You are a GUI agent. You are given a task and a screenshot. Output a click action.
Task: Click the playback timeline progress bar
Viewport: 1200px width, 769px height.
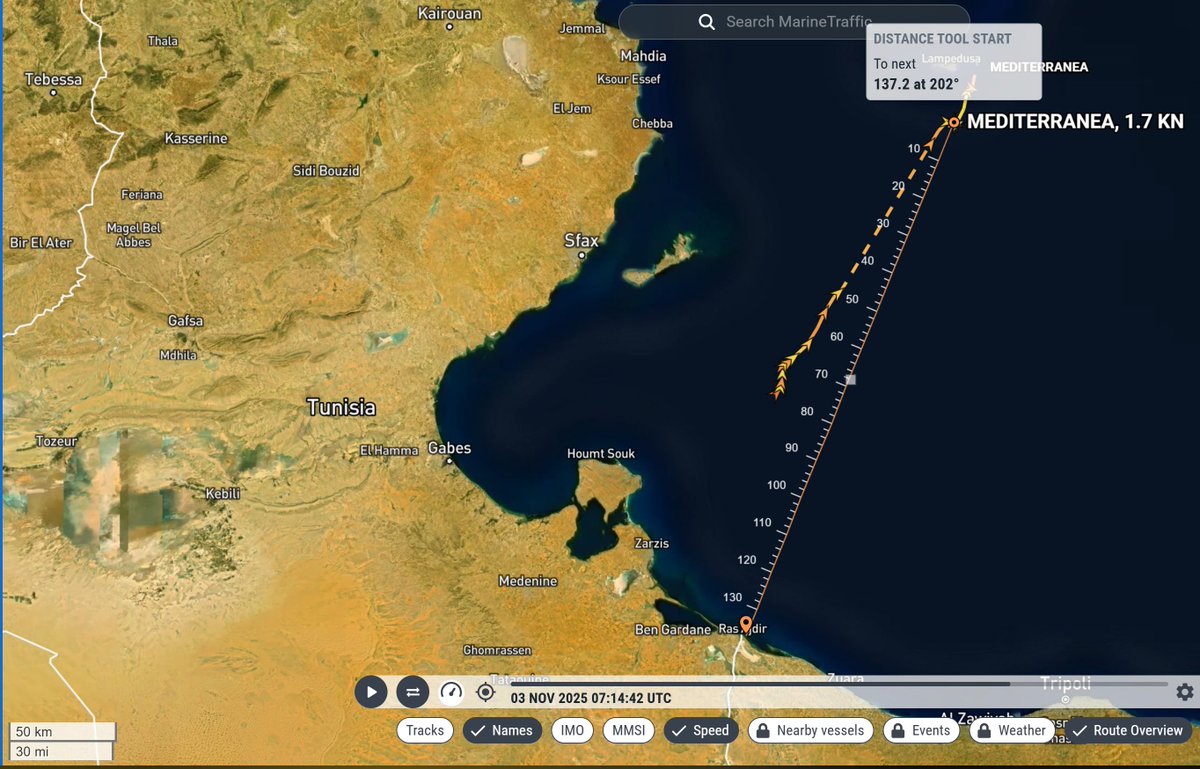click(x=837, y=684)
